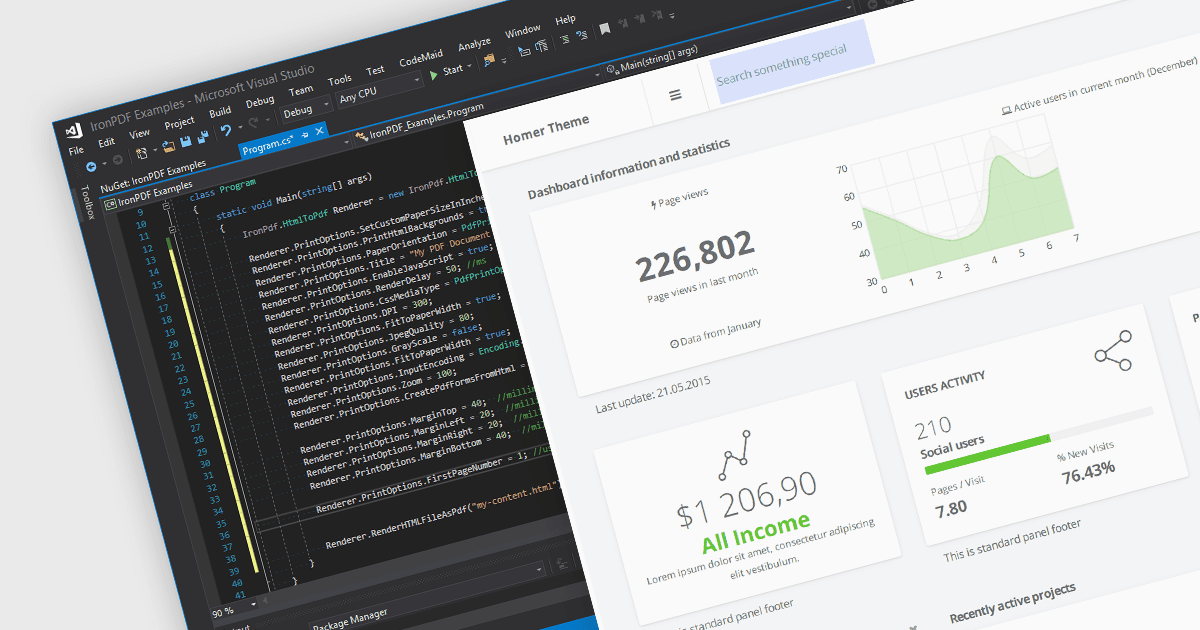The width and height of the screenshot is (1200, 630).
Task: Open the Debug menu
Action: [260, 101]
